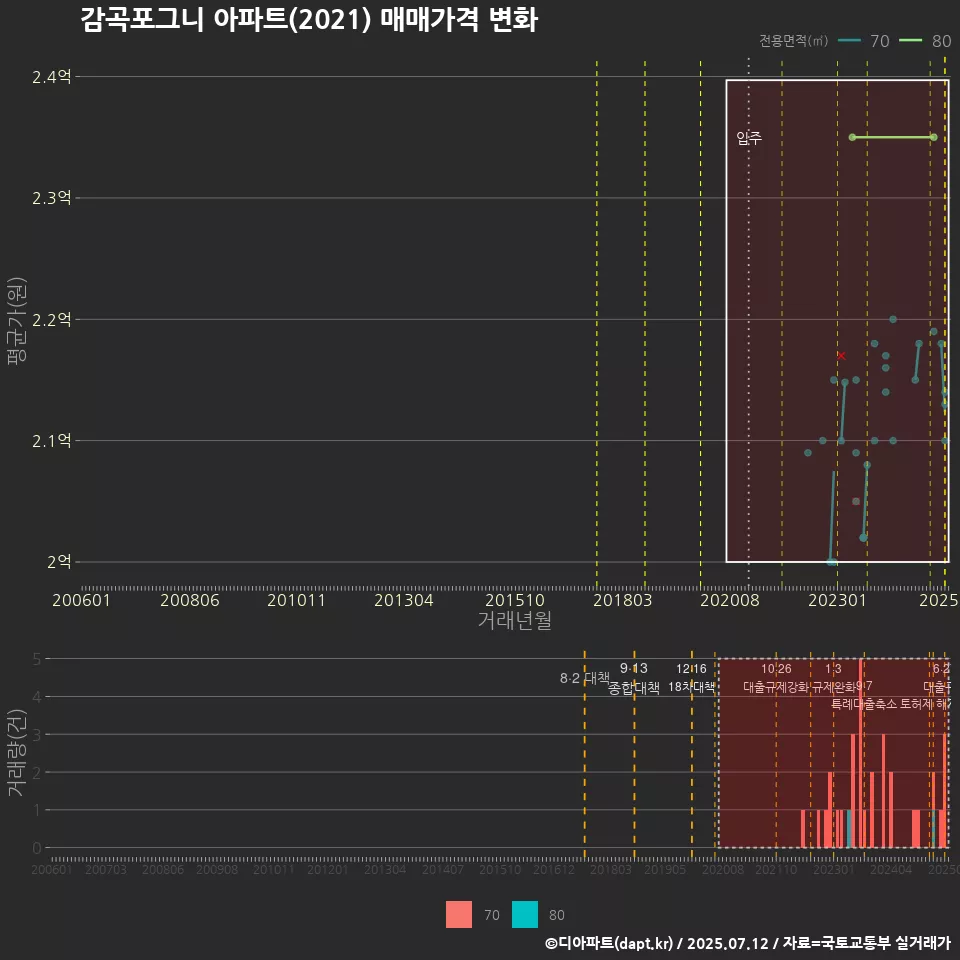Click the red x marker on the price chart
The image size is (960, 960).
[841, 356]
